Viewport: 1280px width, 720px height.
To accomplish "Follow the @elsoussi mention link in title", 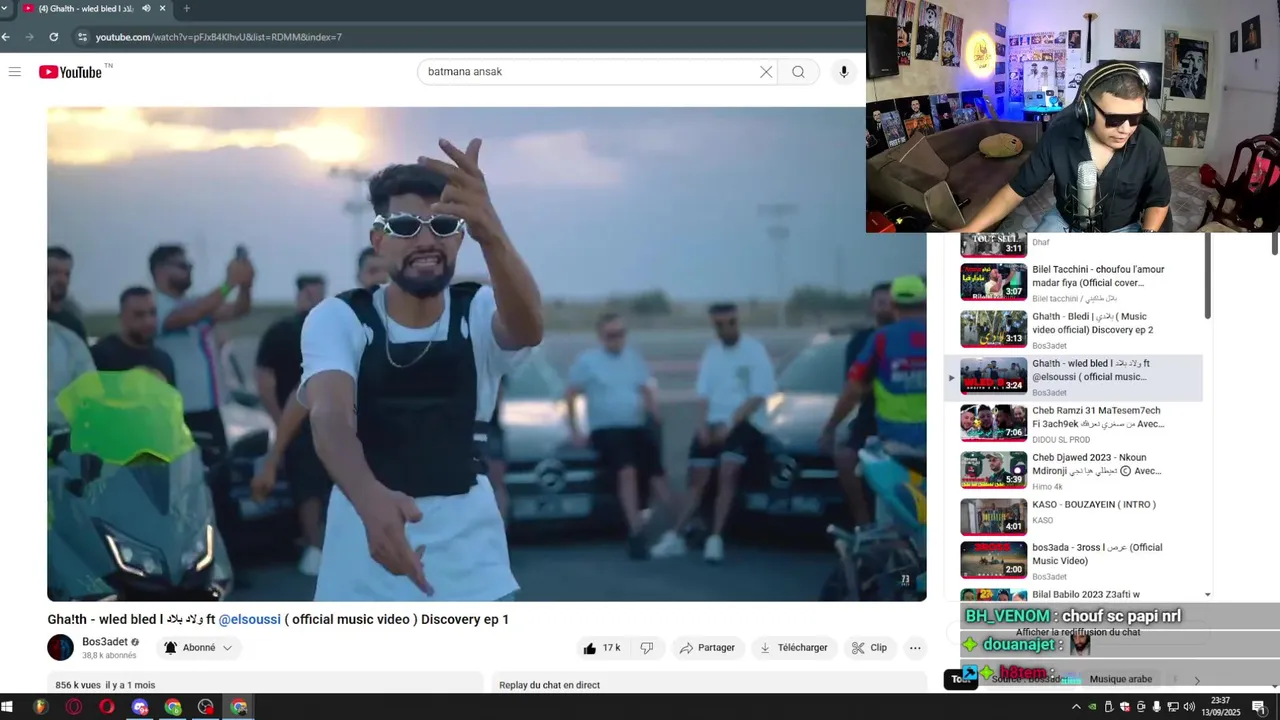I will point(250,620).
